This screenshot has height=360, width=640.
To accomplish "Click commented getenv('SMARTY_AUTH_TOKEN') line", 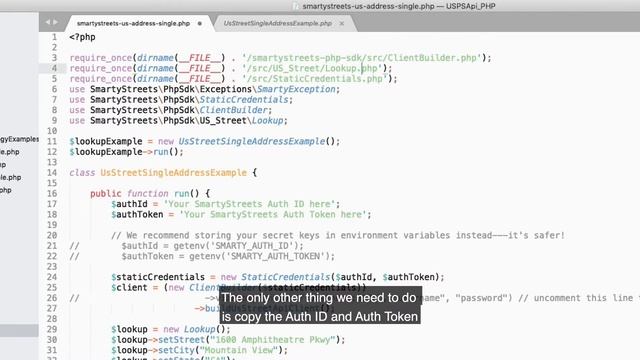I will (228, 256).
